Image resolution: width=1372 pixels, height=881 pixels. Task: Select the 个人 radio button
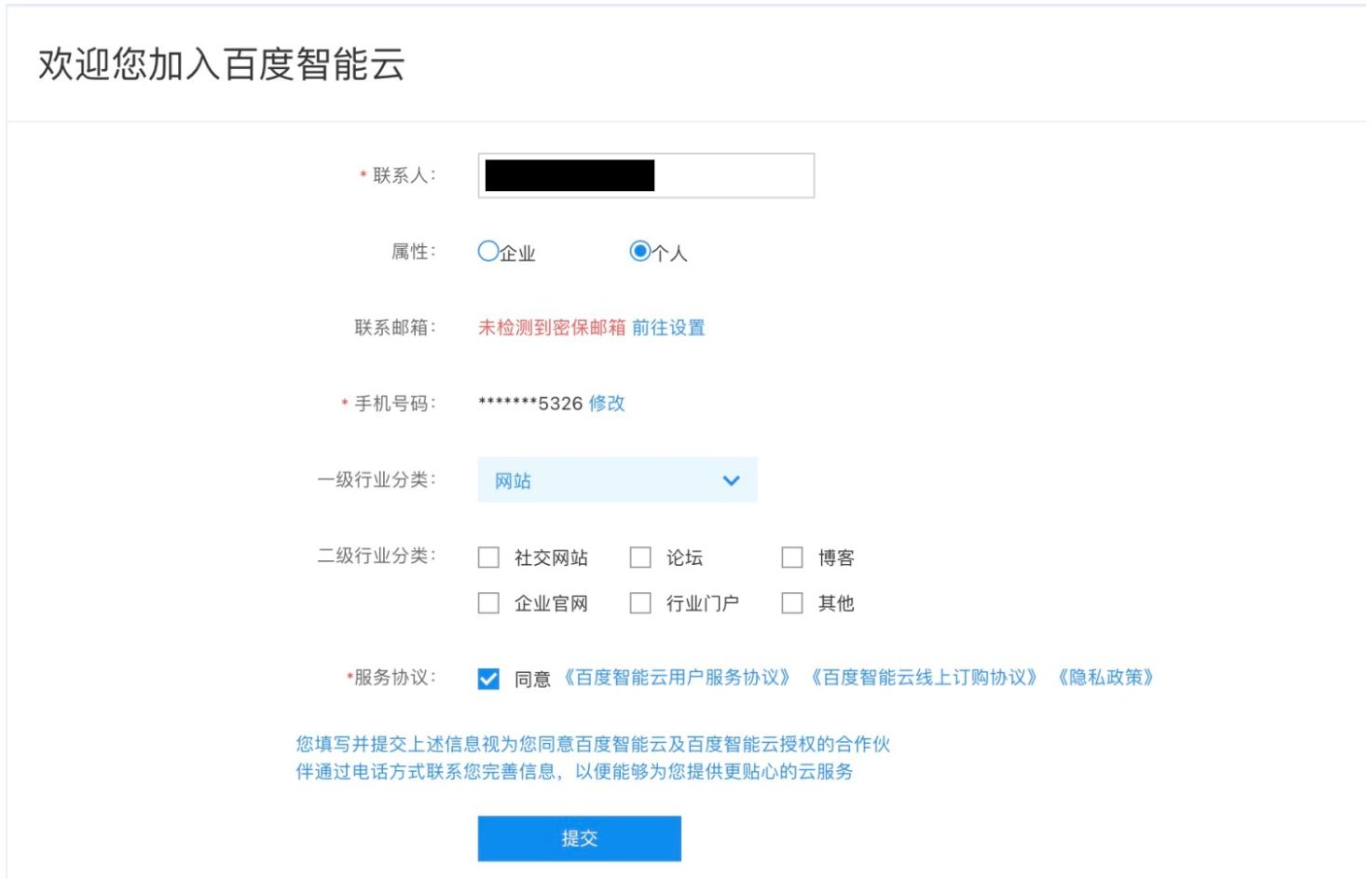(640, 252)
